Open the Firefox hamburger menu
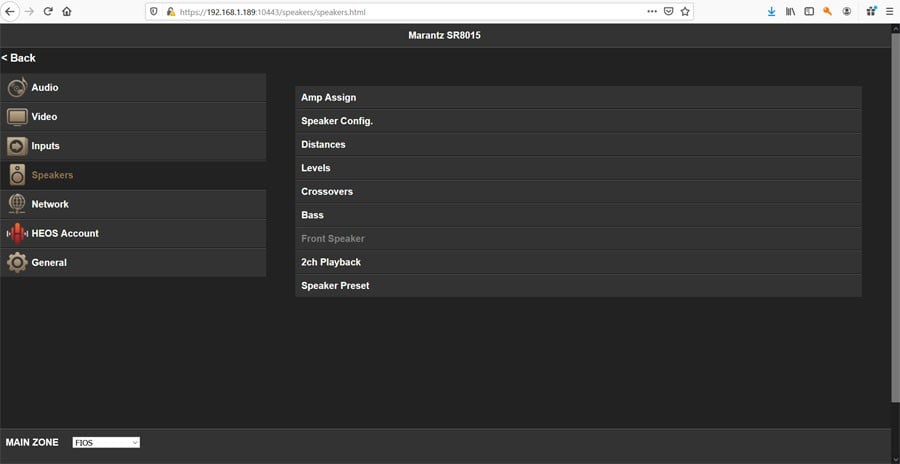 pyautogui.click(x=889, y=11)
